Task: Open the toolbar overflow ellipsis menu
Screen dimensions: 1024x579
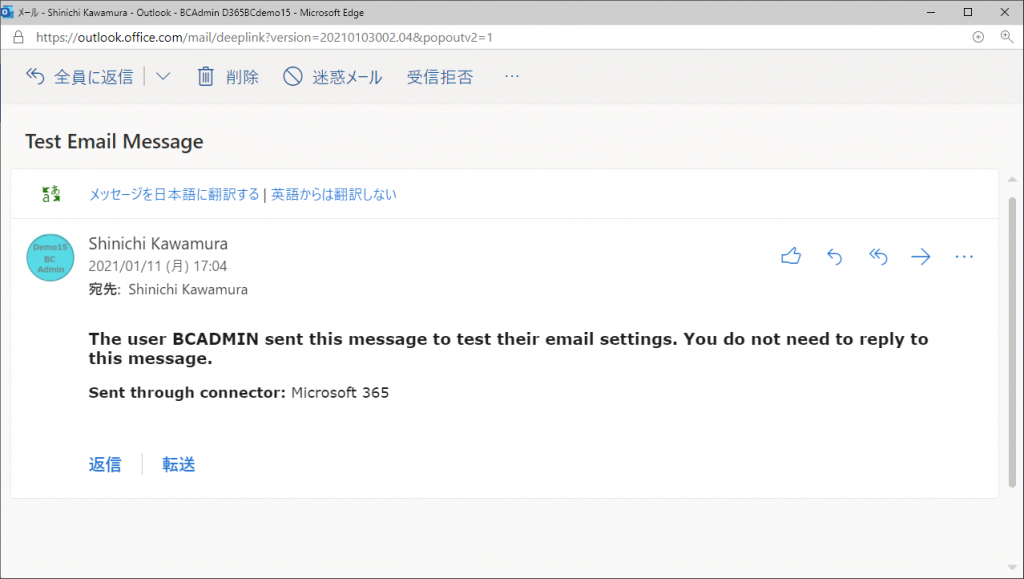Action: pos(512,76)
